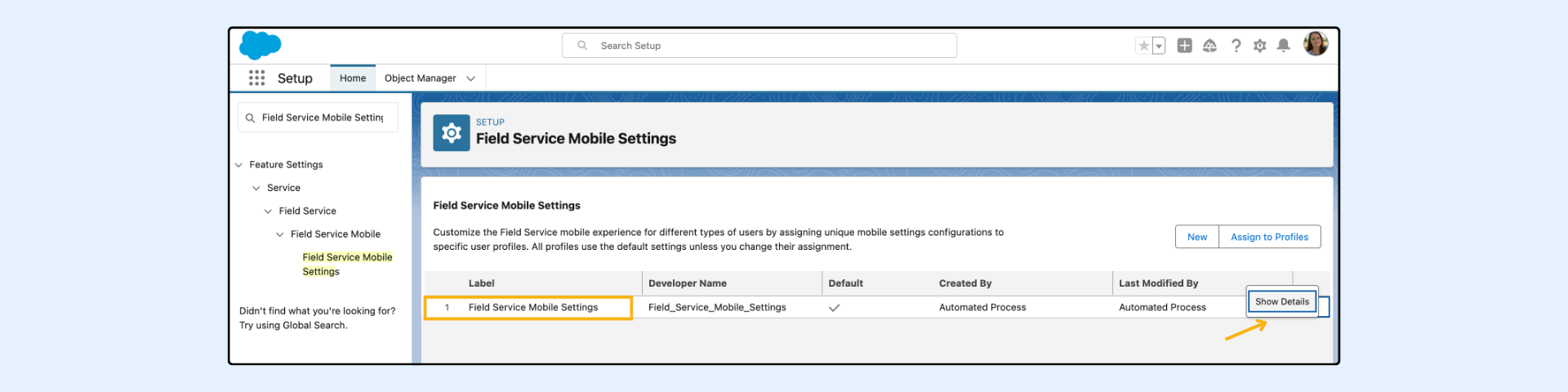Click the Trailhead guidance icon
This screenshot has width=1568, height=392.
click(x=1209, y=46)
